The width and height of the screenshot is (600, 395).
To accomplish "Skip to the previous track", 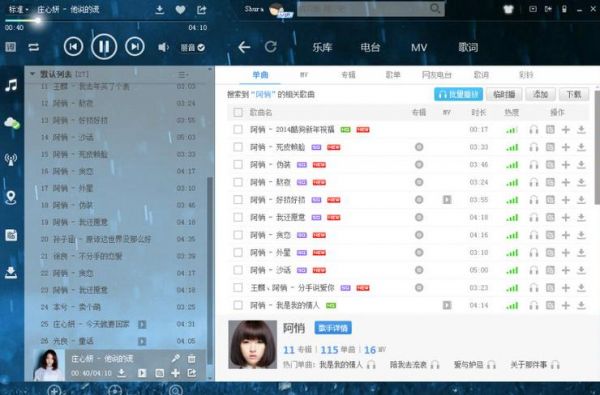I will [73, 47].
